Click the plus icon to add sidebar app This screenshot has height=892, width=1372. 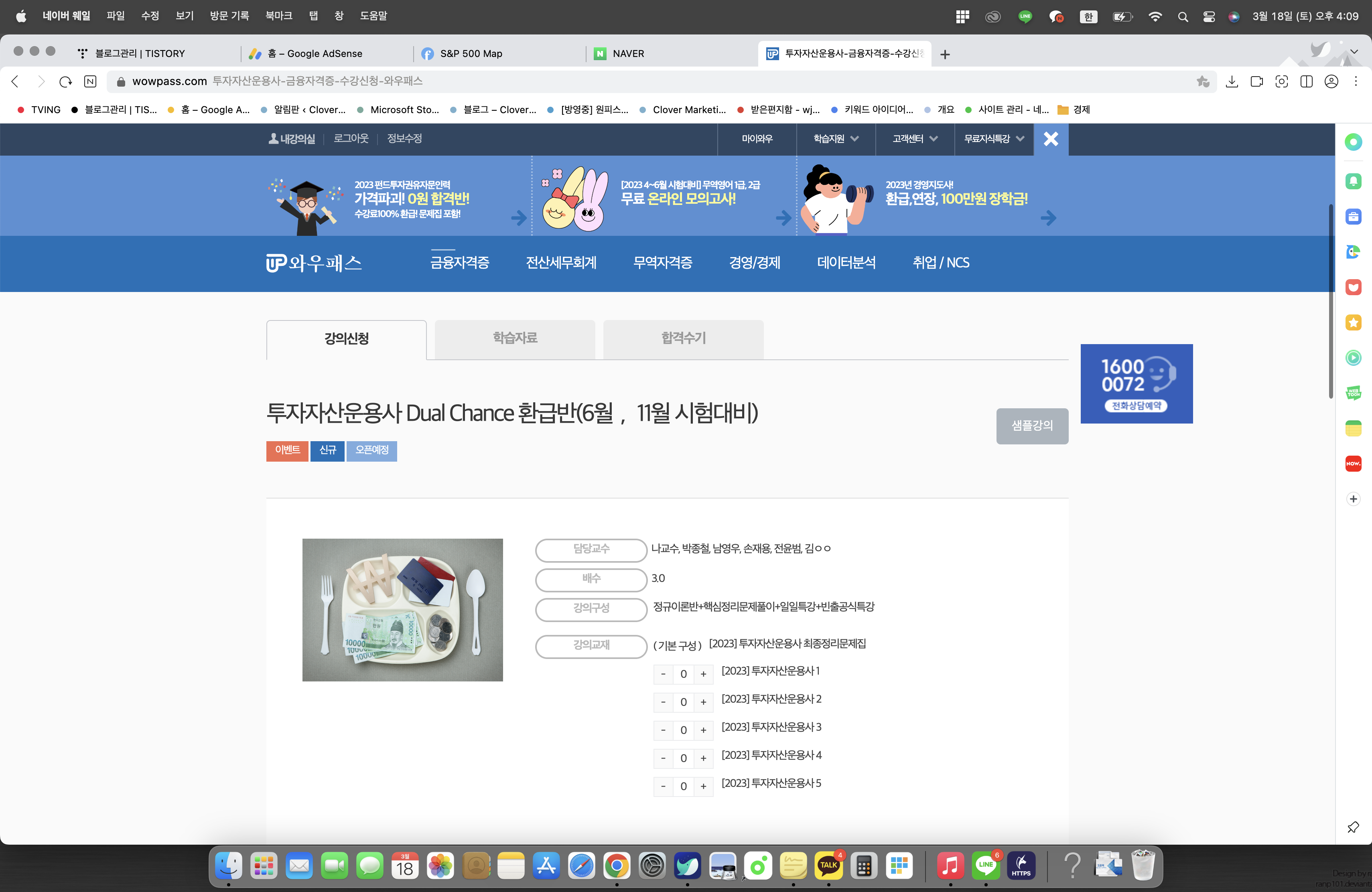coord(1353,499)
